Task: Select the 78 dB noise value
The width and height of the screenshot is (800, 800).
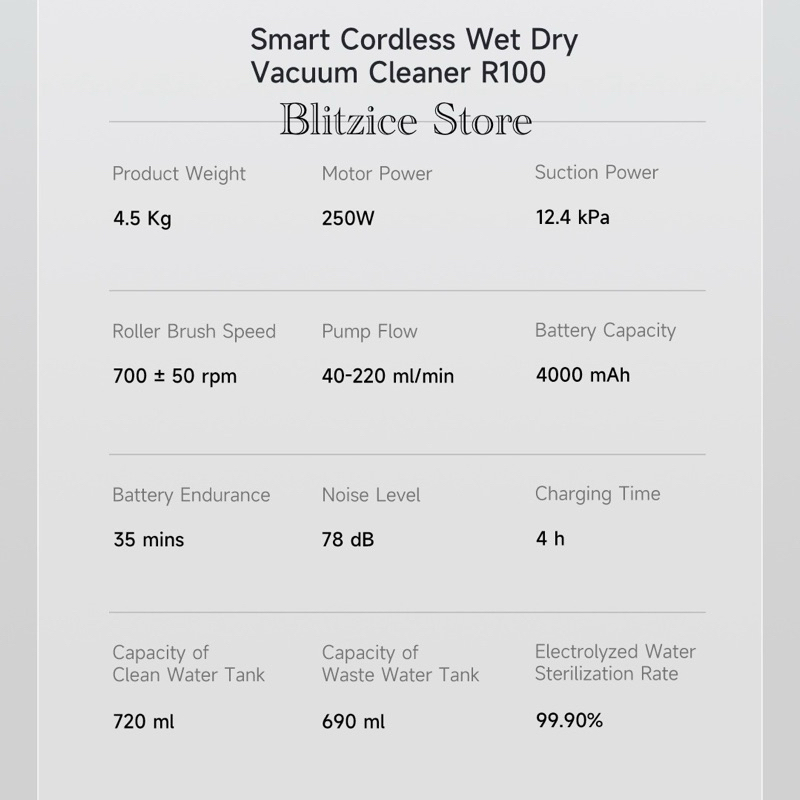Action: 347,539
